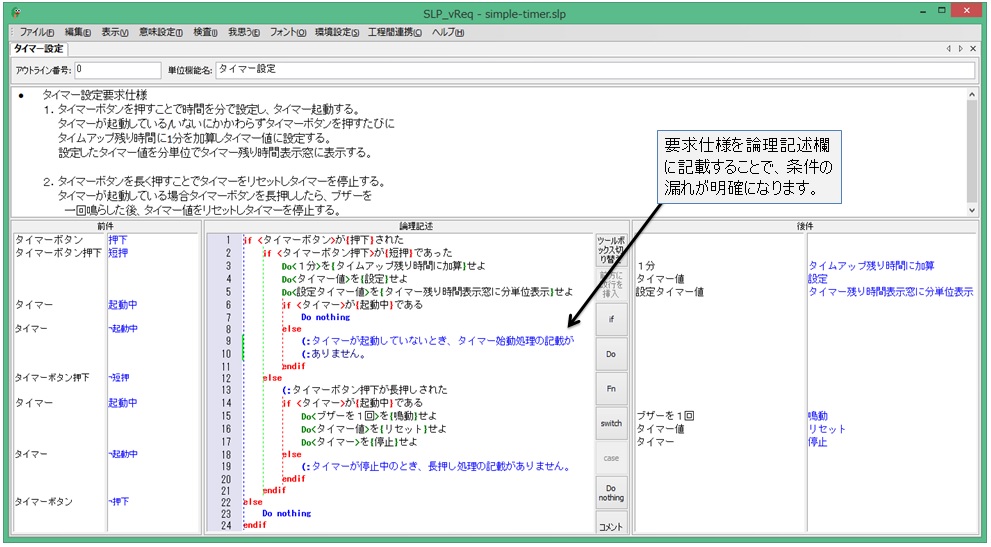Click line number 1 in logic editor

pyautogui.click(x=228, y=240)
